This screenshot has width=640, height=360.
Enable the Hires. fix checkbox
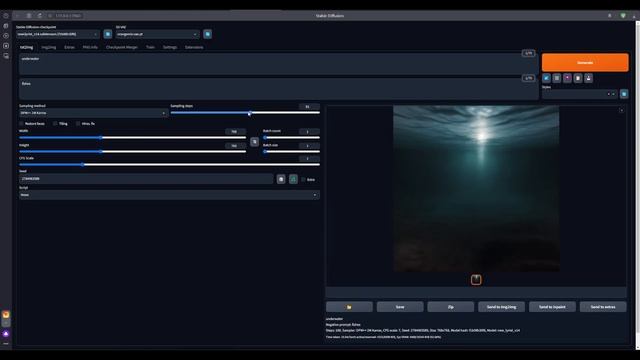coord(78,124)
